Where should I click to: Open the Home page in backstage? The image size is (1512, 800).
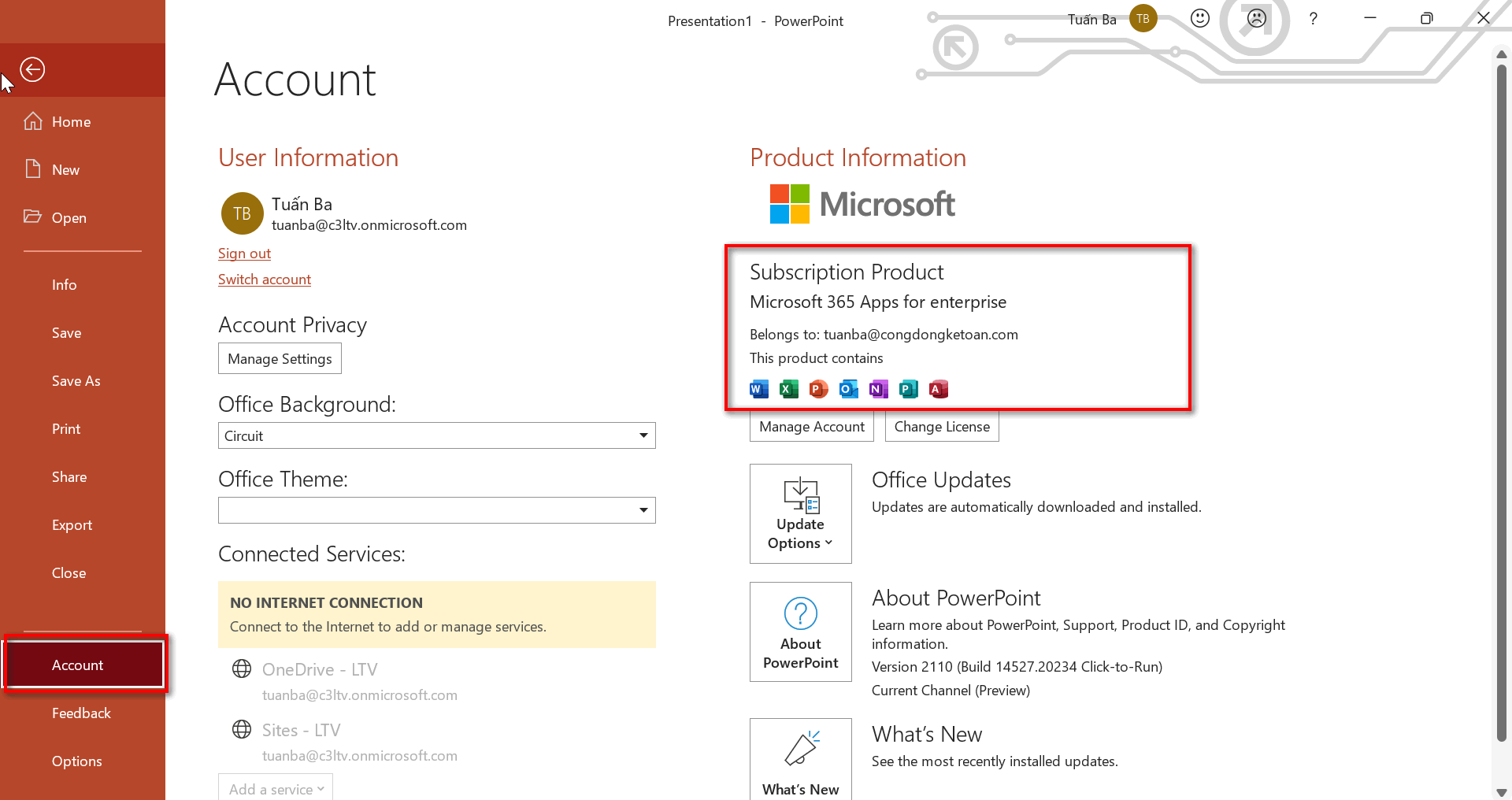[x=82, y=122]
